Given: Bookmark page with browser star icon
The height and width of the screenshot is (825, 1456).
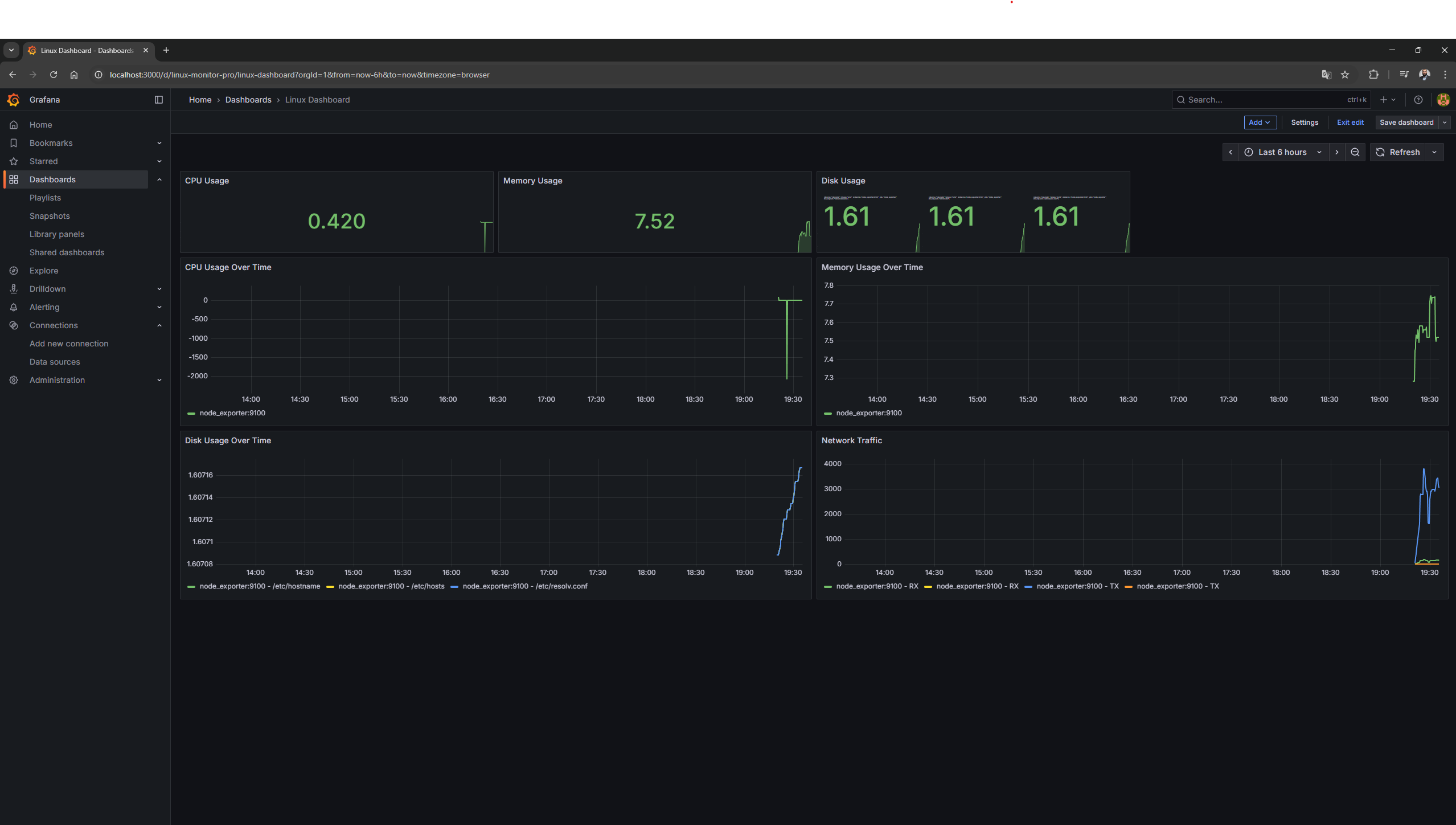Looking at the screenshot, I should pos(1345,75).
